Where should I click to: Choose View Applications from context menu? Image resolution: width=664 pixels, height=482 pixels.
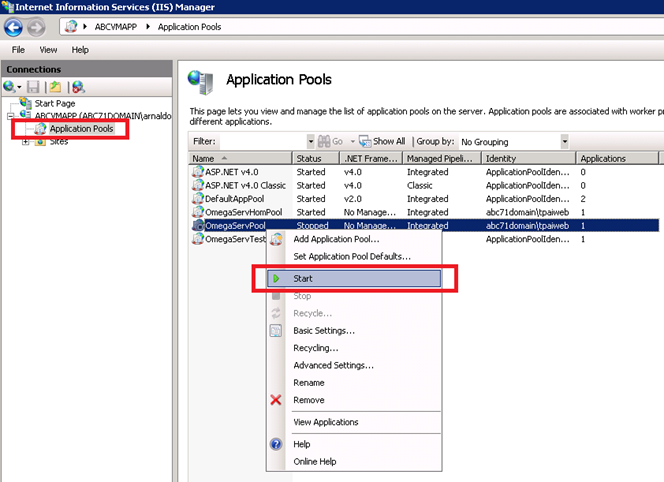354,422
